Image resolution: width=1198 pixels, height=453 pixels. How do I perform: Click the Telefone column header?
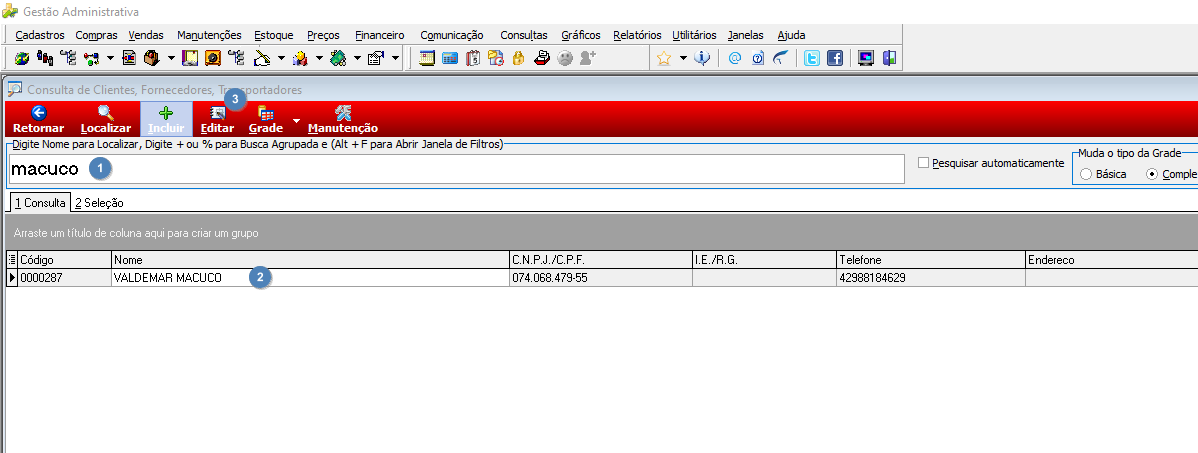point(931,260)
